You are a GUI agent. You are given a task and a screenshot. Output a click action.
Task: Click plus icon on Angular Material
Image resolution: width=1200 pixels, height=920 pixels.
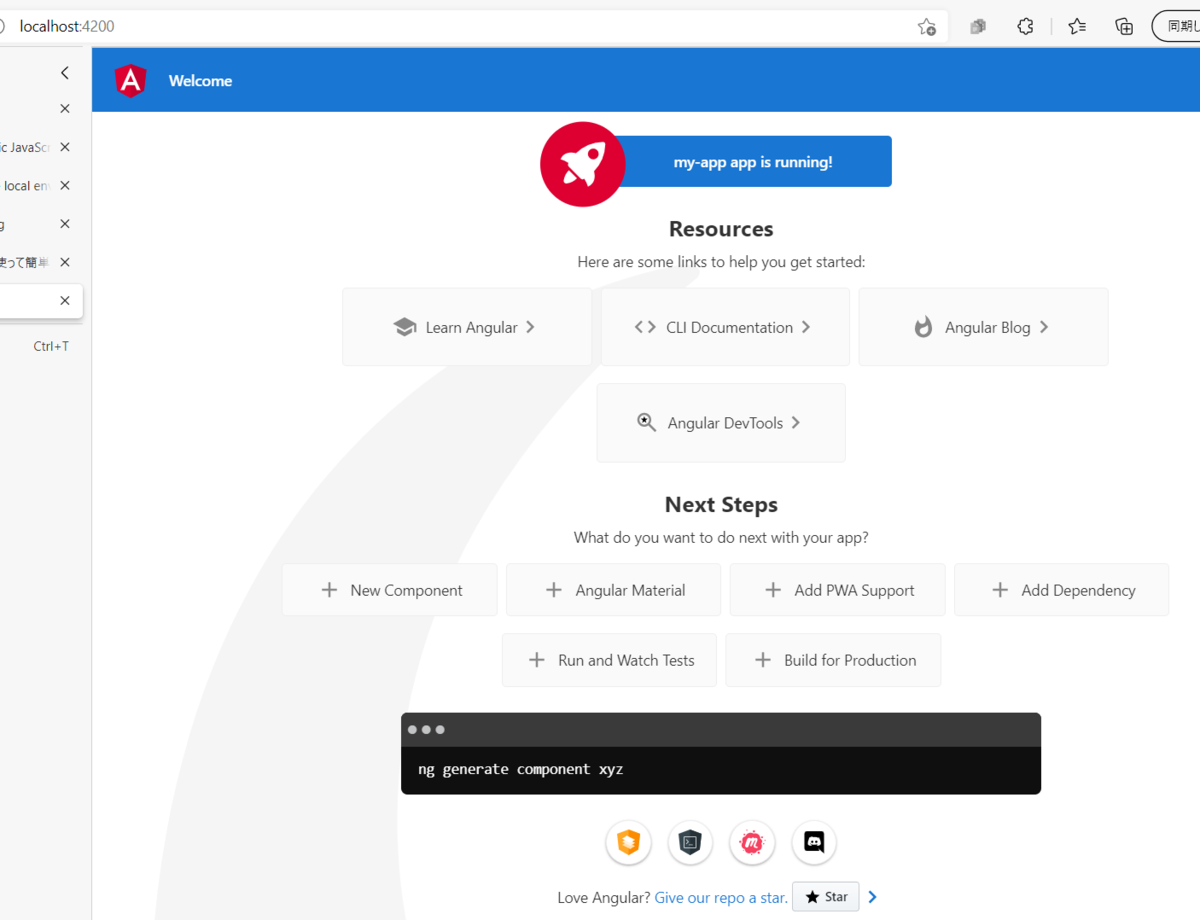[x=553, y=590]
